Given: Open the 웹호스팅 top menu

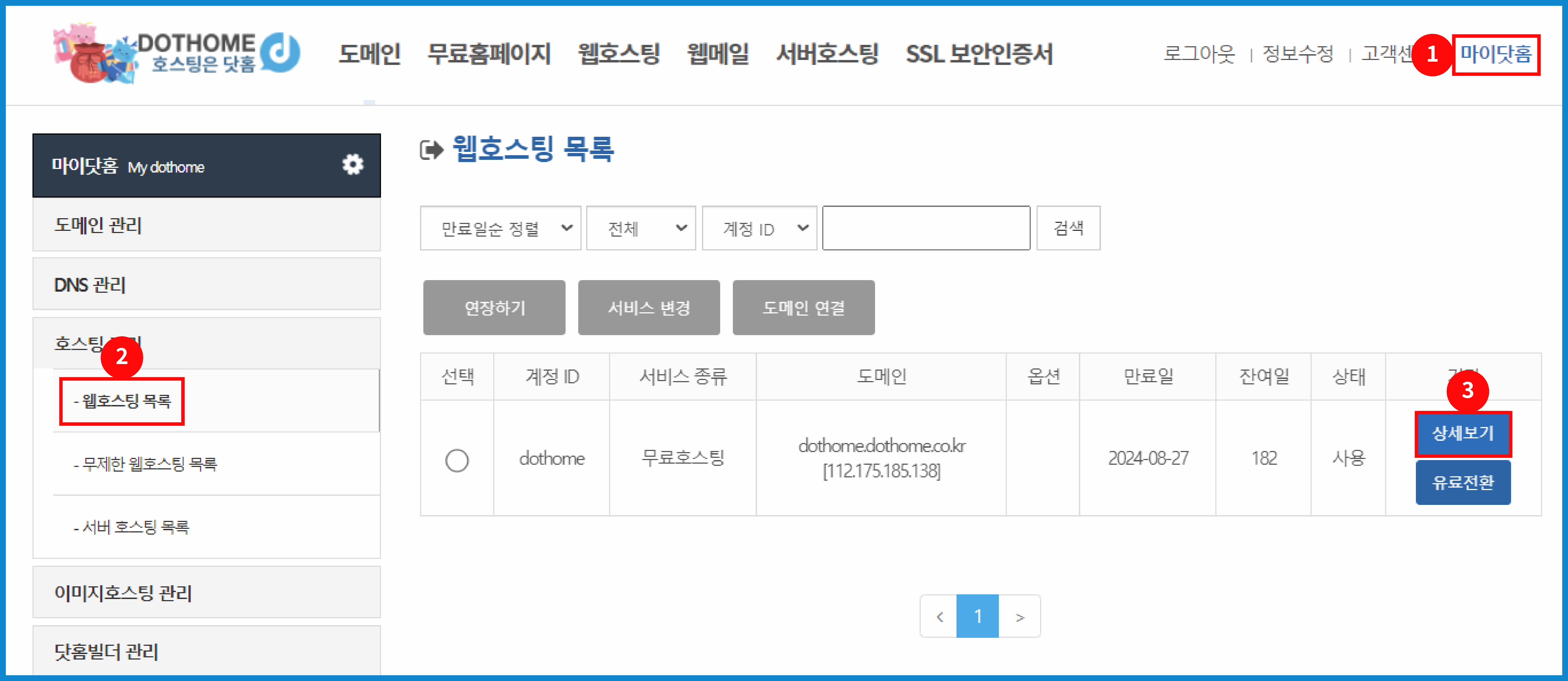Looking at the screenshot, I should tap(618, 54).
